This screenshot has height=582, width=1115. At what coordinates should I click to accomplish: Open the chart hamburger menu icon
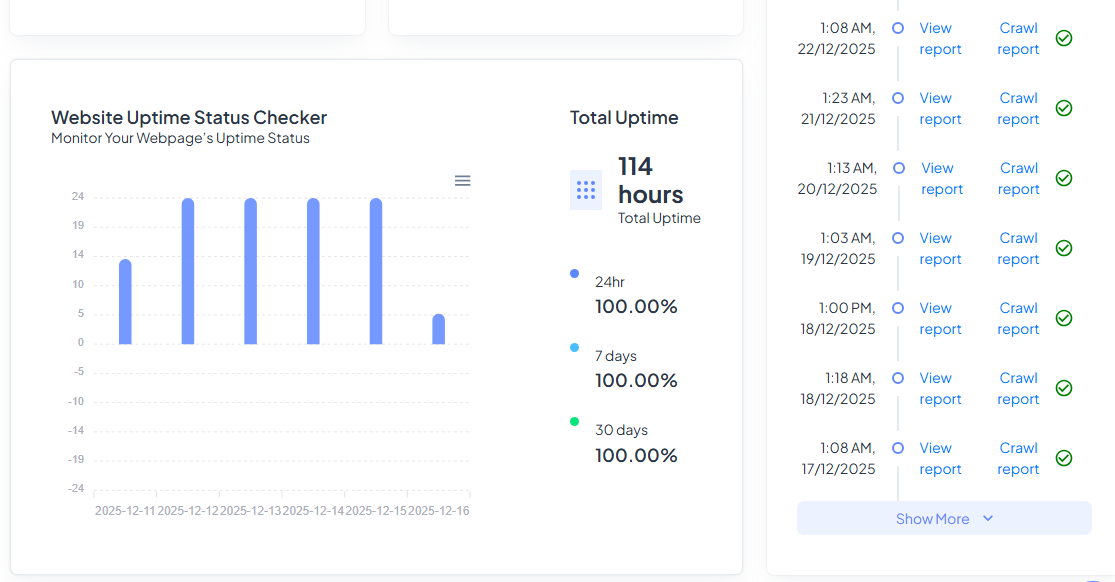coord(462,181)
